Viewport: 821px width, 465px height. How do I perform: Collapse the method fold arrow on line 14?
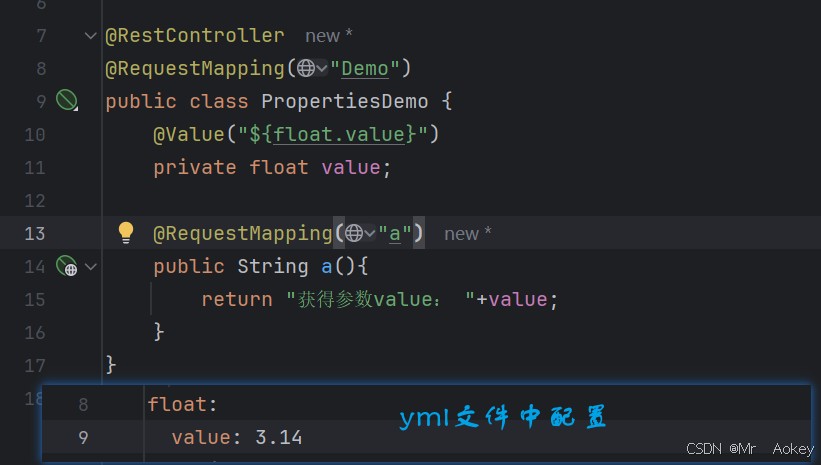point(91,267)
